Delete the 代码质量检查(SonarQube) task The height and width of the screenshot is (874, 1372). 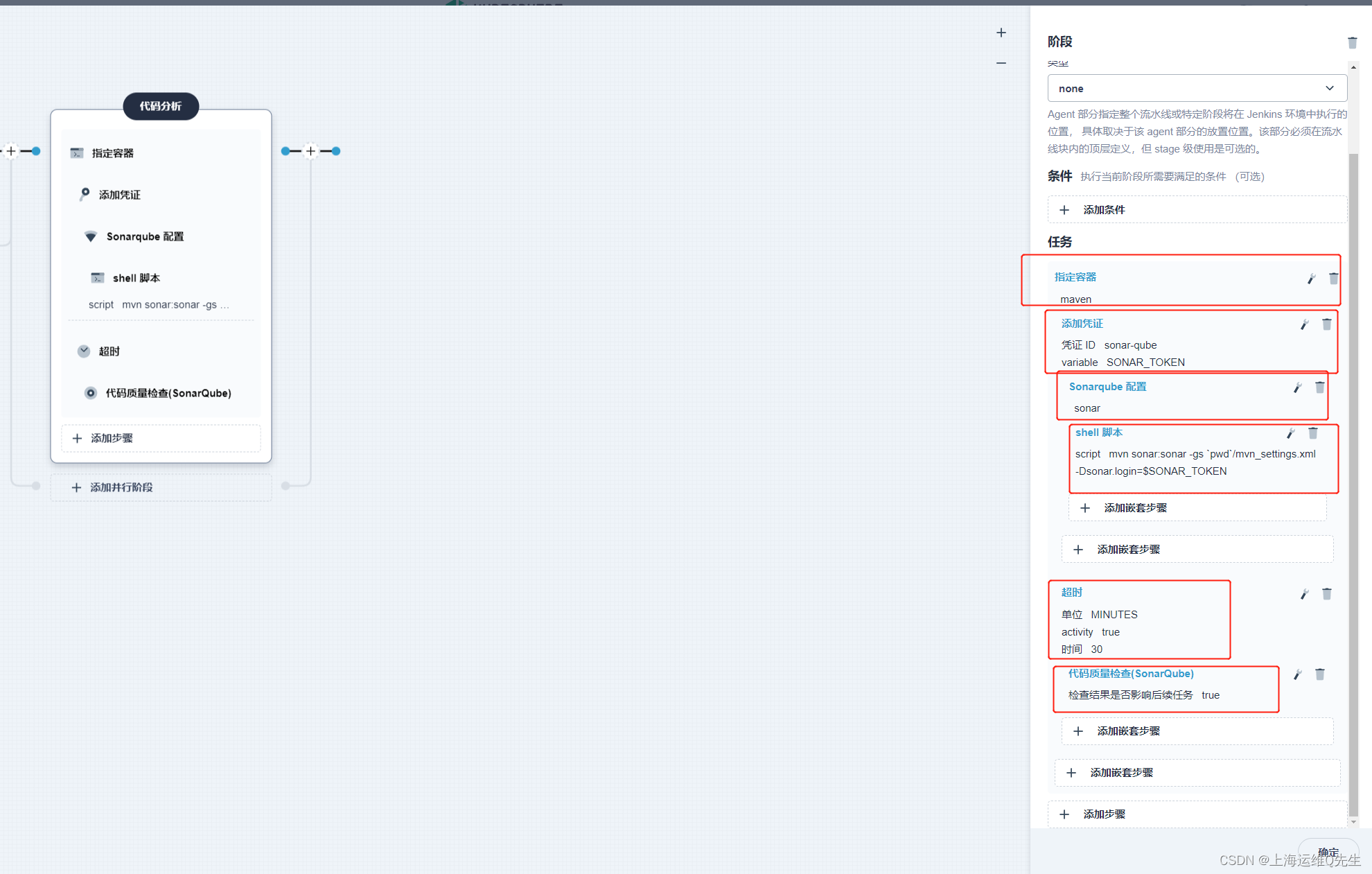1319,674
